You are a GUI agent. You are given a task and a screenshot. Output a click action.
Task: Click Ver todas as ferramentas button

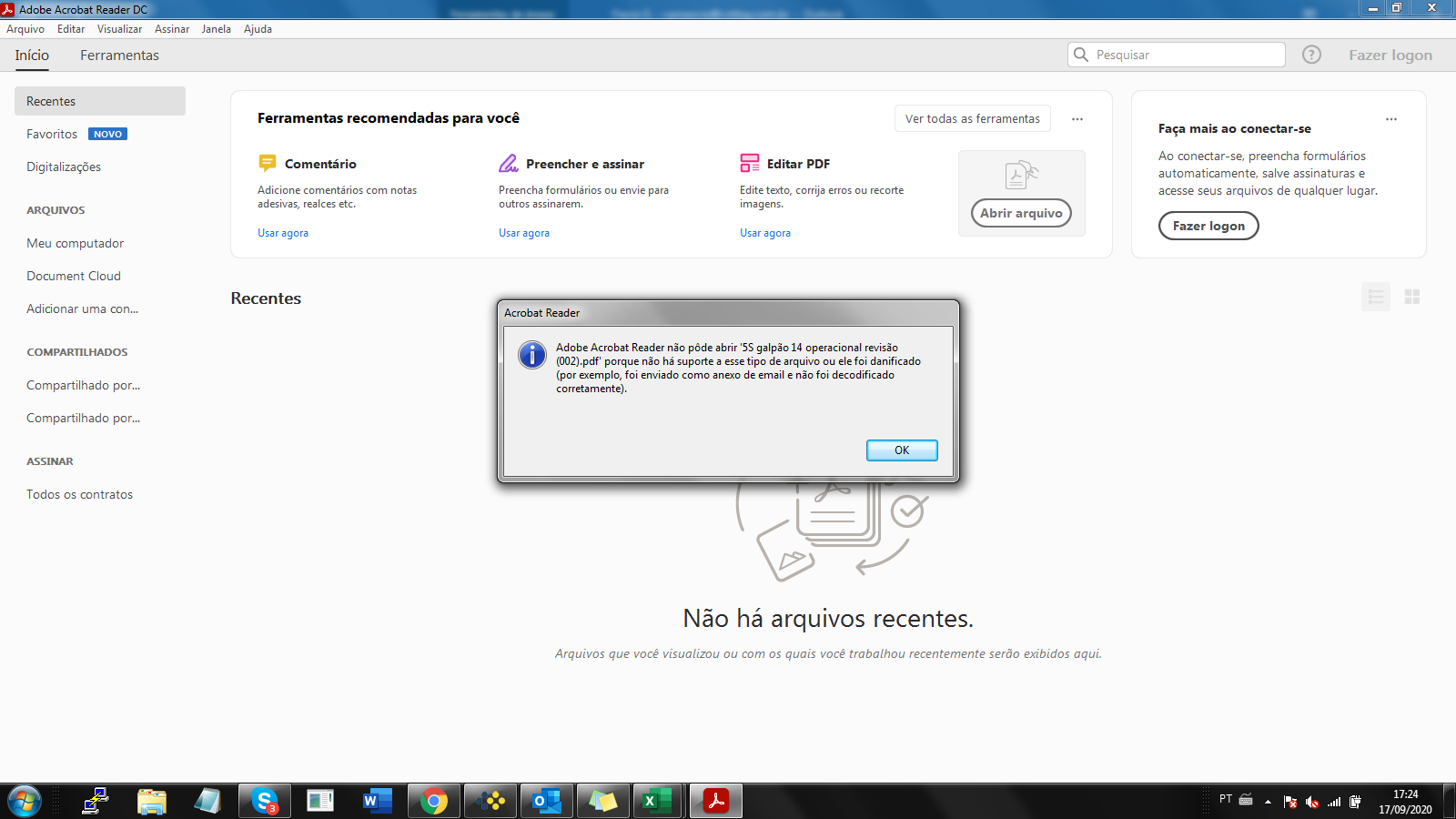coord(973,118)
